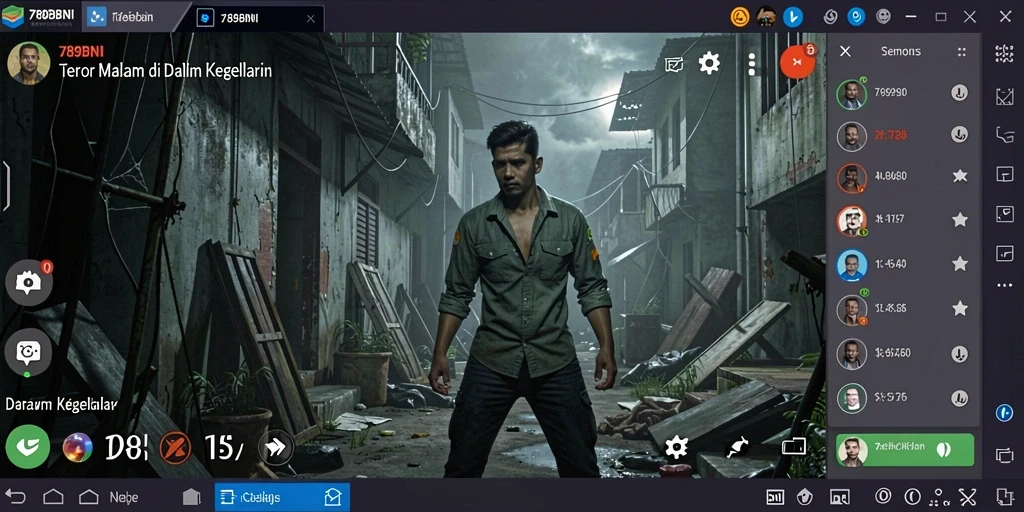
Task: Tap the round face chat button with the green dot
Action: pos(27,353)
